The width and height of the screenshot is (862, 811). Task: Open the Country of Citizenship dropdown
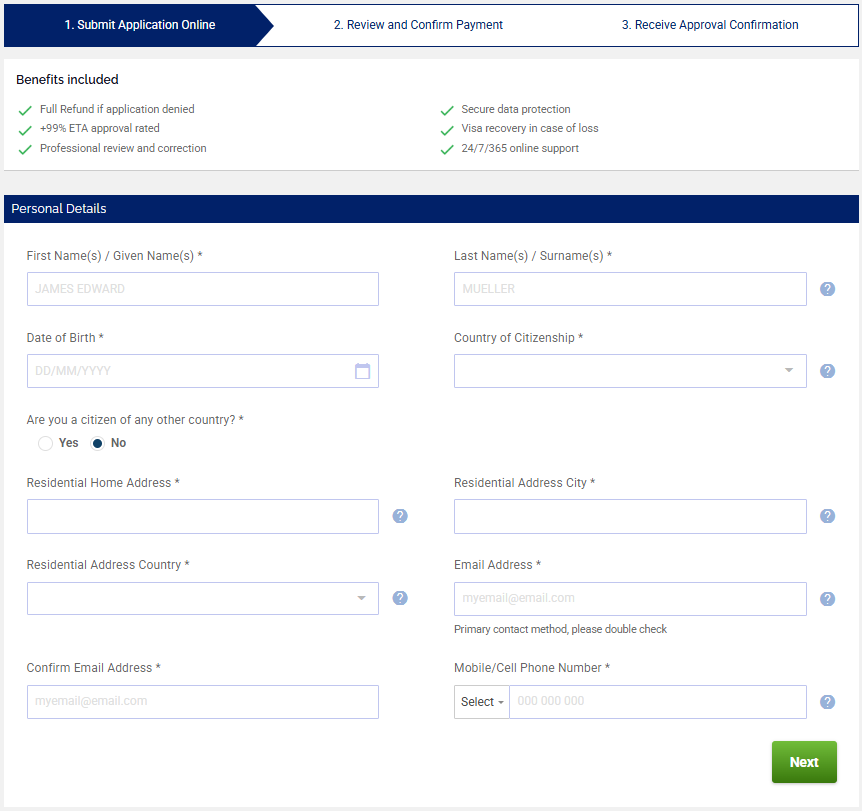[x=630, y=371]
